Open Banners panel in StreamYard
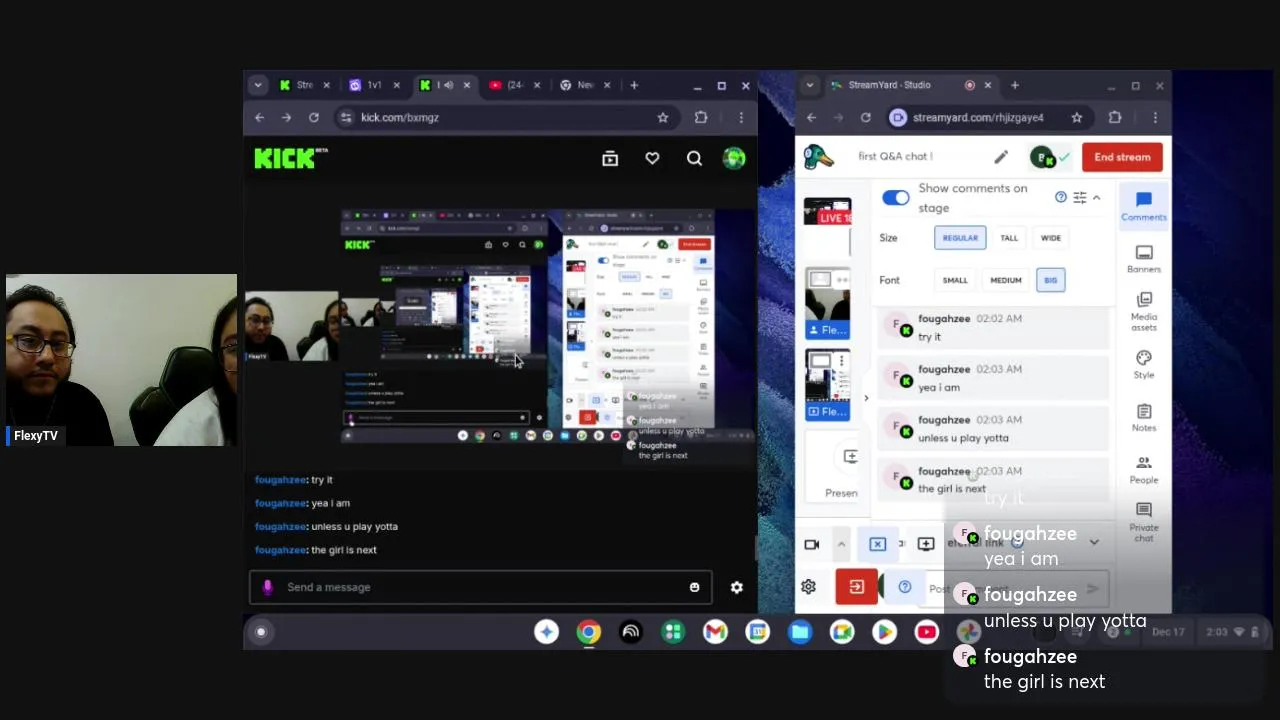Screen dimensions: 1280x720 coord(1144,259)
